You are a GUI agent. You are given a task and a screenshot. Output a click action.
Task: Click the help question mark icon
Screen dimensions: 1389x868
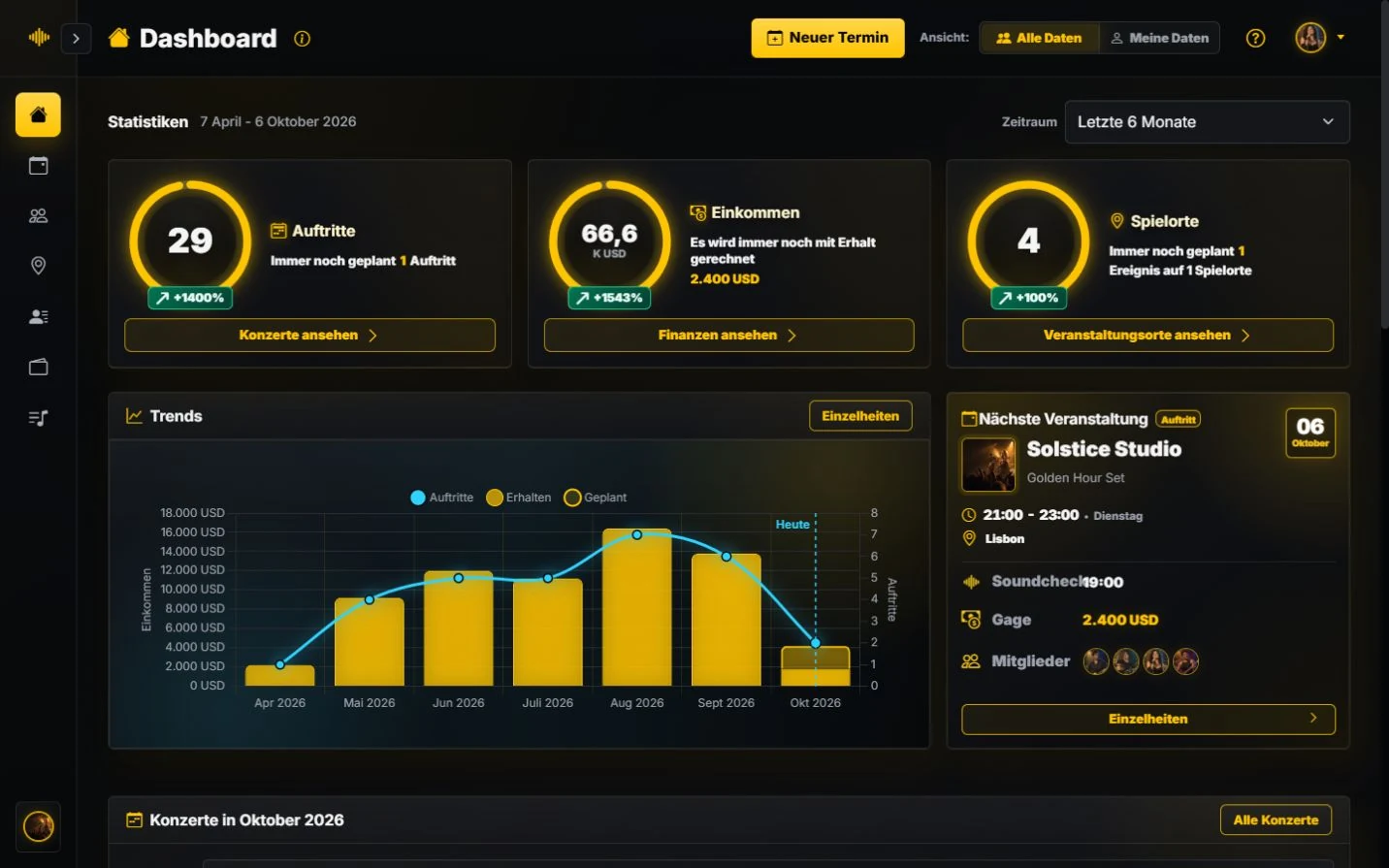click(1255, 38)
